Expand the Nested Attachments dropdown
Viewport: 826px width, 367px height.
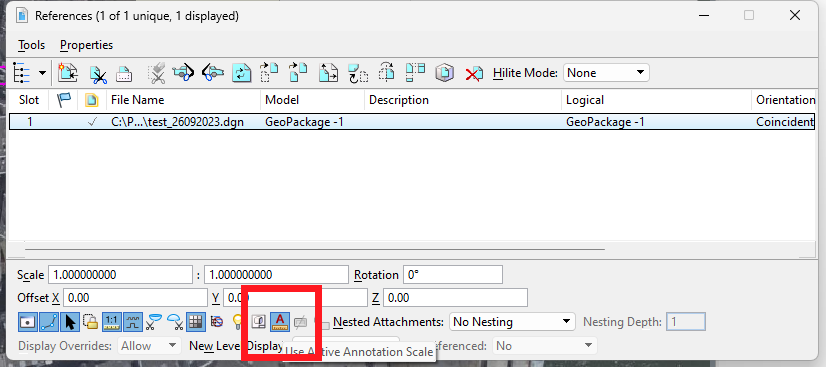[x=512, y=321]
